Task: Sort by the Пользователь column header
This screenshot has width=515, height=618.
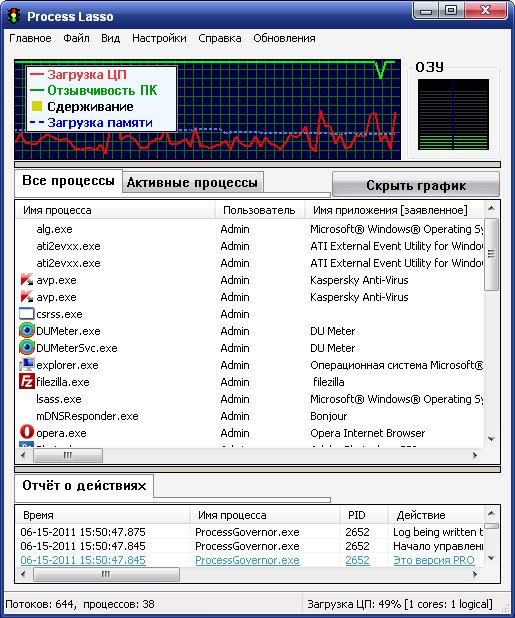Action: click(260, 210)
